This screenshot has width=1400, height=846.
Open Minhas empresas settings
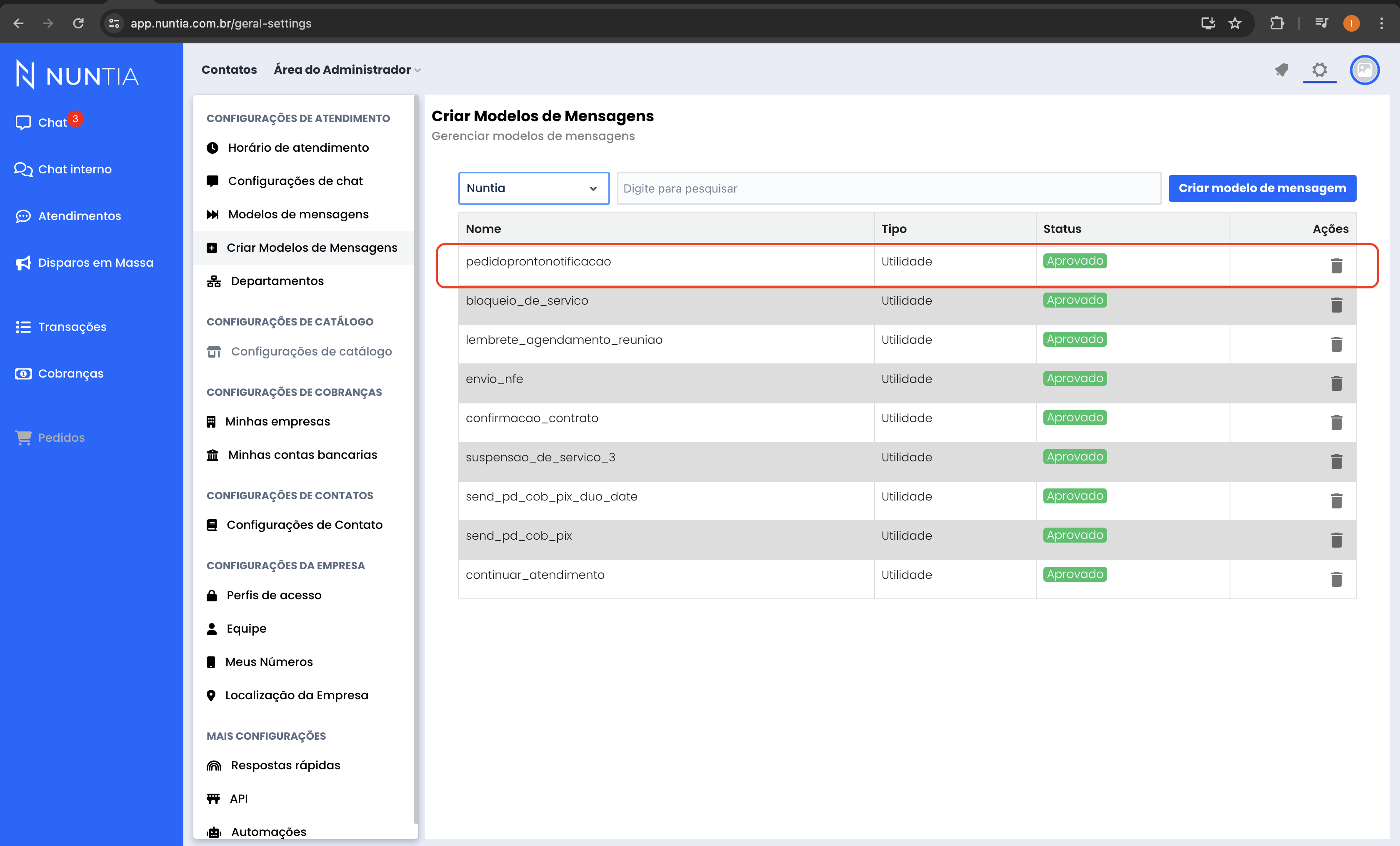tap(268, 422)
